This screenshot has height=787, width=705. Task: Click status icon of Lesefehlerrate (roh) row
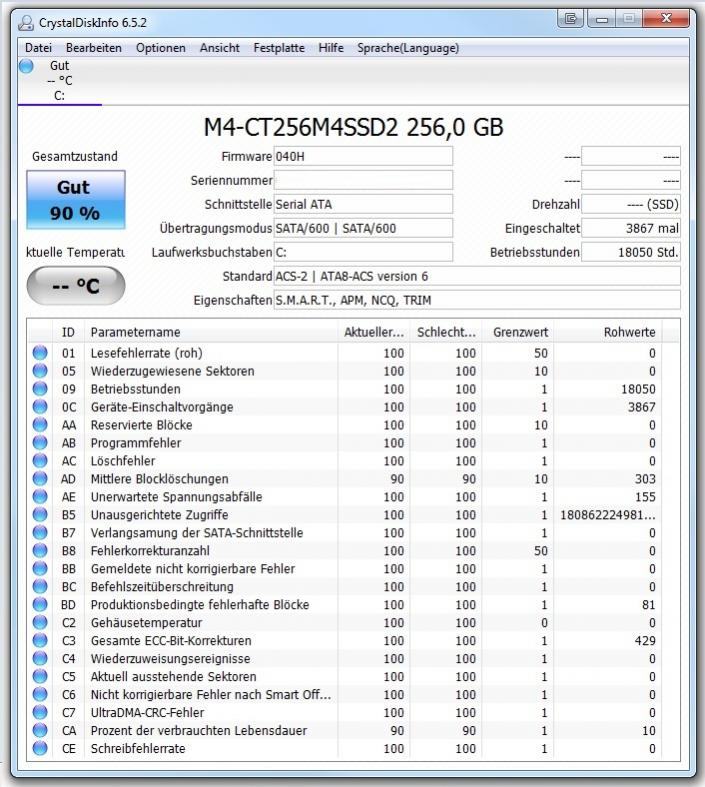[40, 353]
